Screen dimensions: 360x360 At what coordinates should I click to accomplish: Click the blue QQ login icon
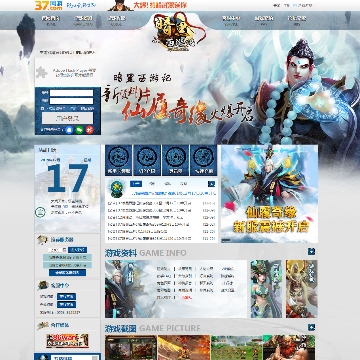point(69,130)
